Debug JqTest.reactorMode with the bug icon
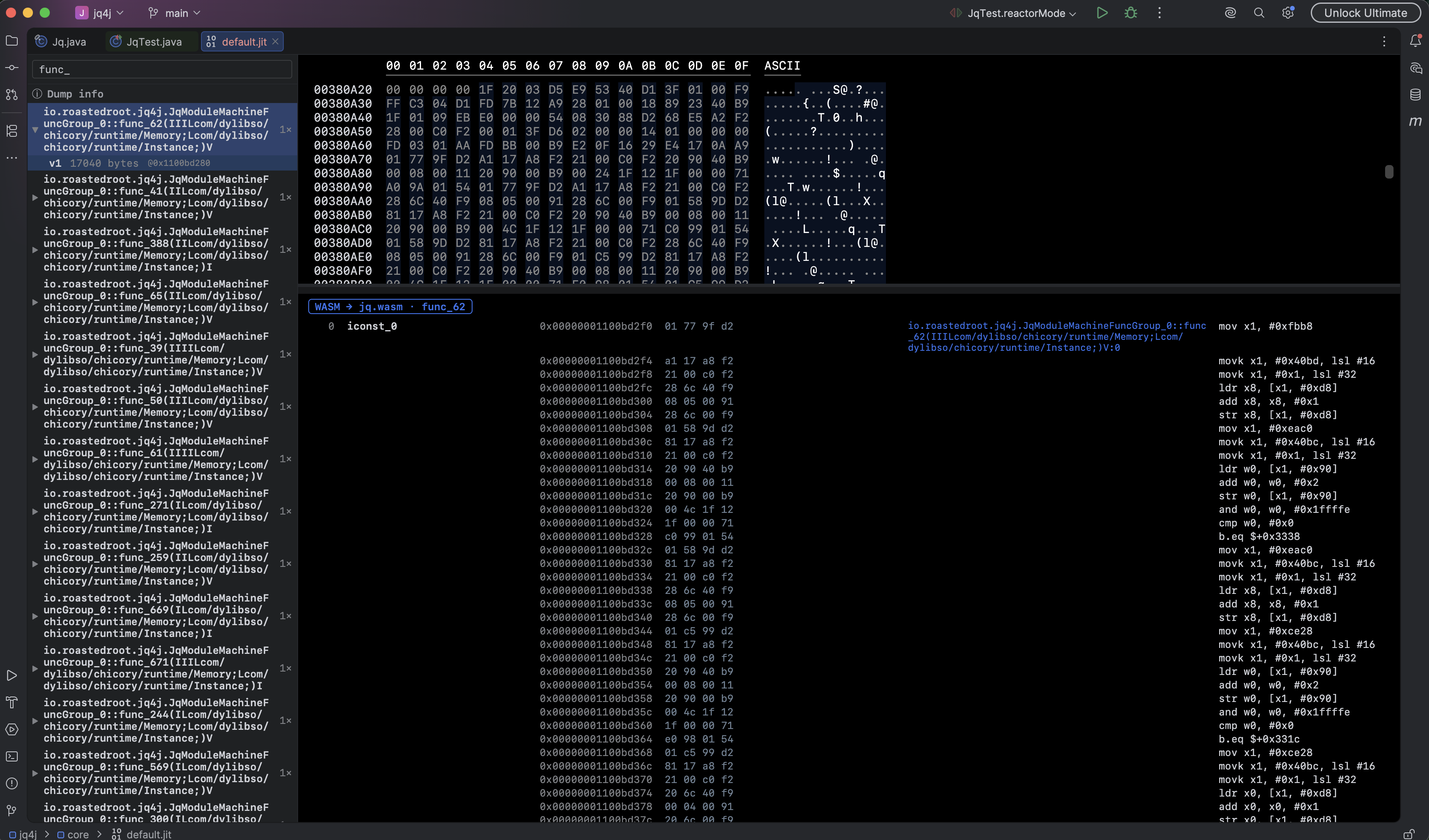 [x=1131, y=13]
